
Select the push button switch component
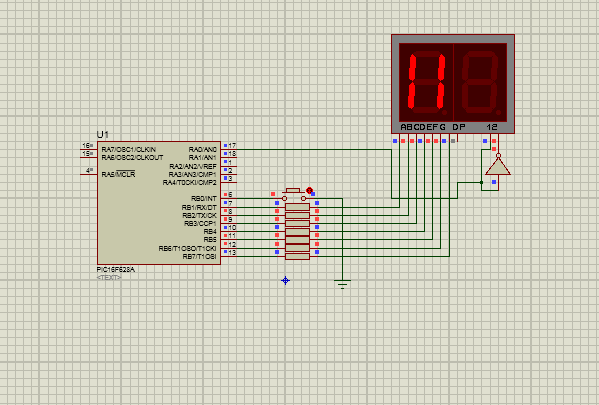(x=293, y=194)
